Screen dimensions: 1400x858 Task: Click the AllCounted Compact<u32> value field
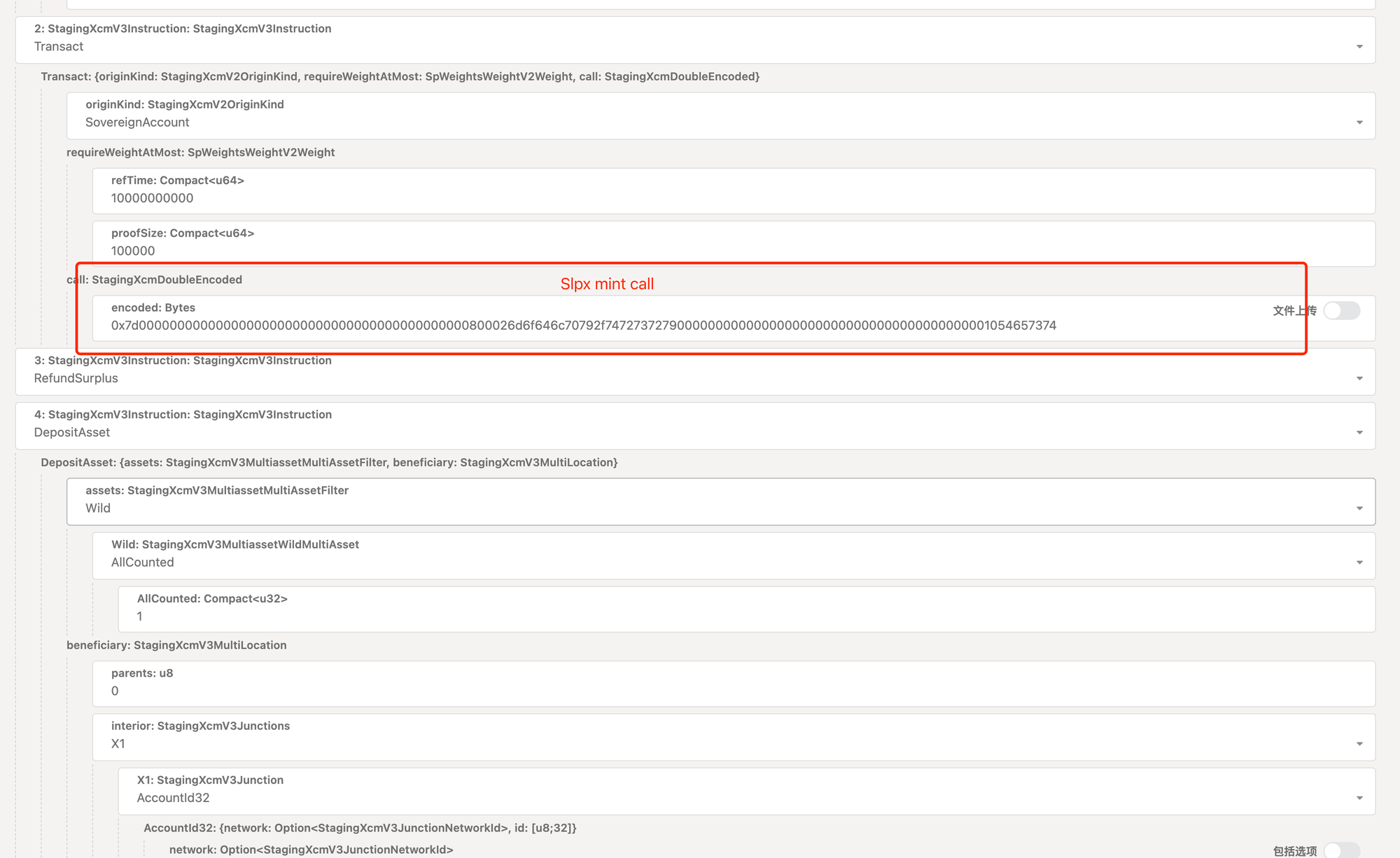(x=140, y=616)
